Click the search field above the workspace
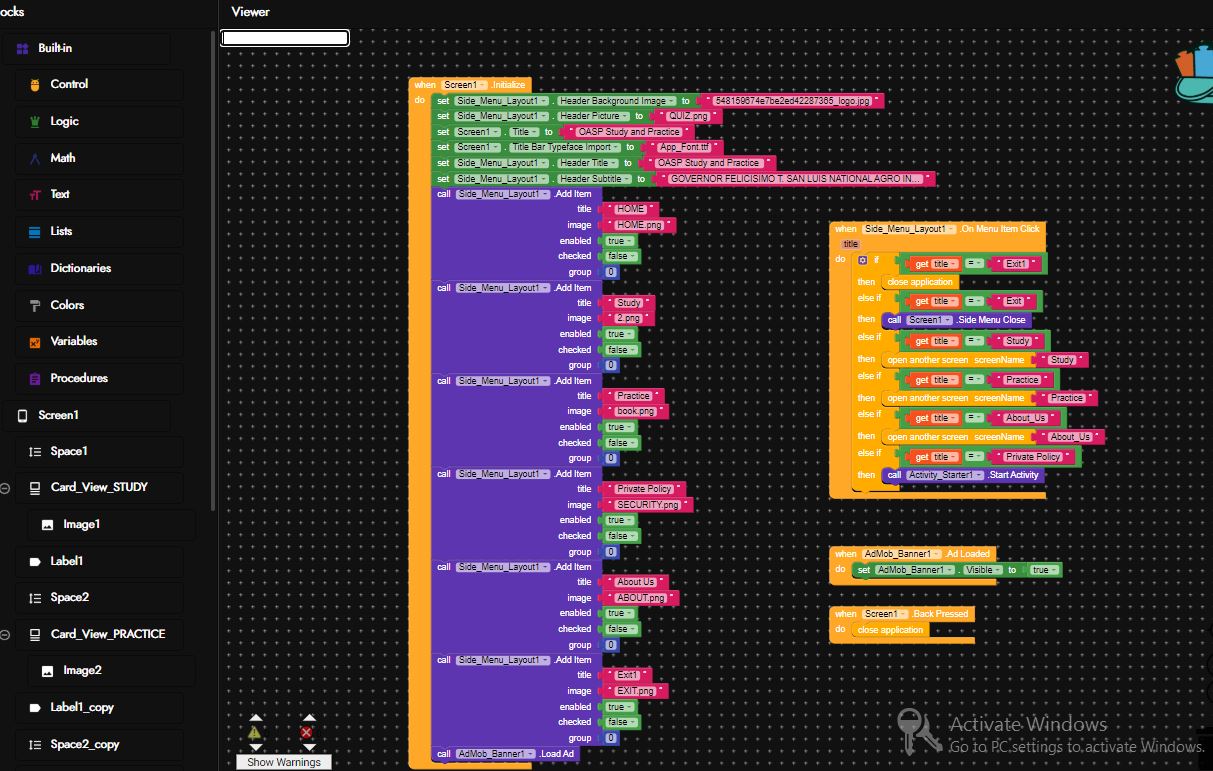The height and width of the screenshot is (771, 1213). (x=285, y=38)
